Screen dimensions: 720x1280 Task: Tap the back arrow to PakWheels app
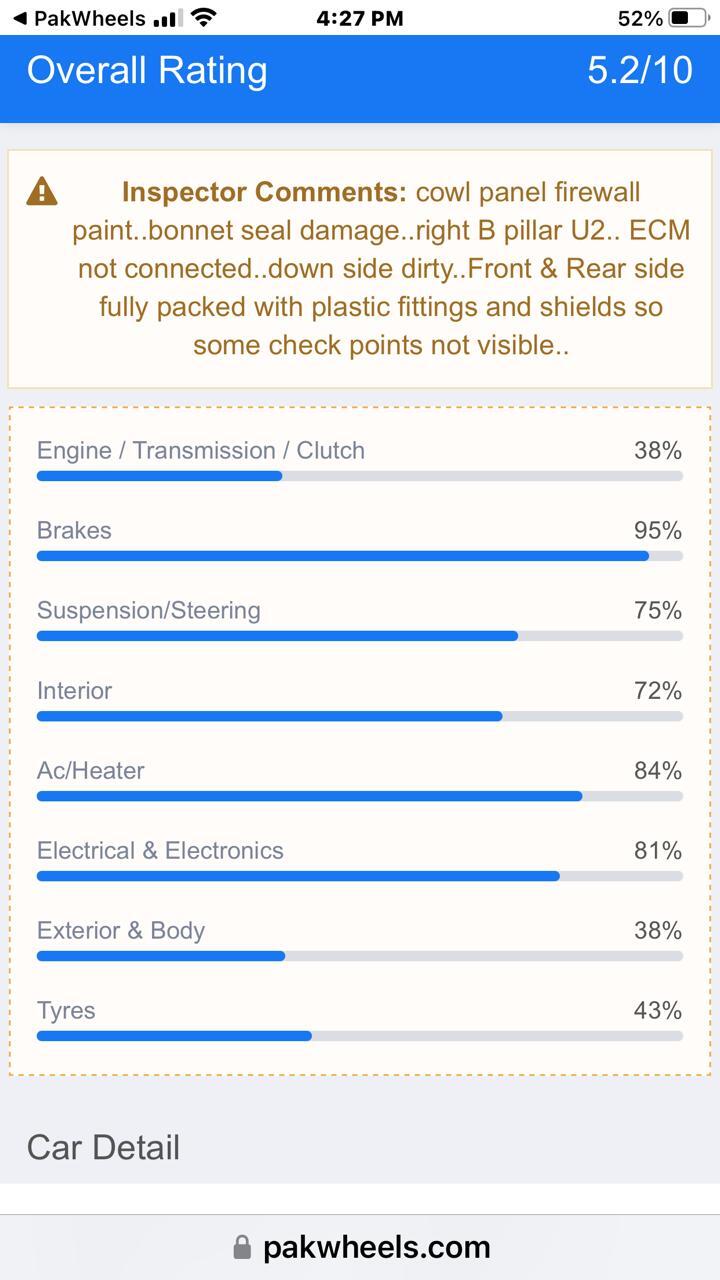click(x=19, y=18)
